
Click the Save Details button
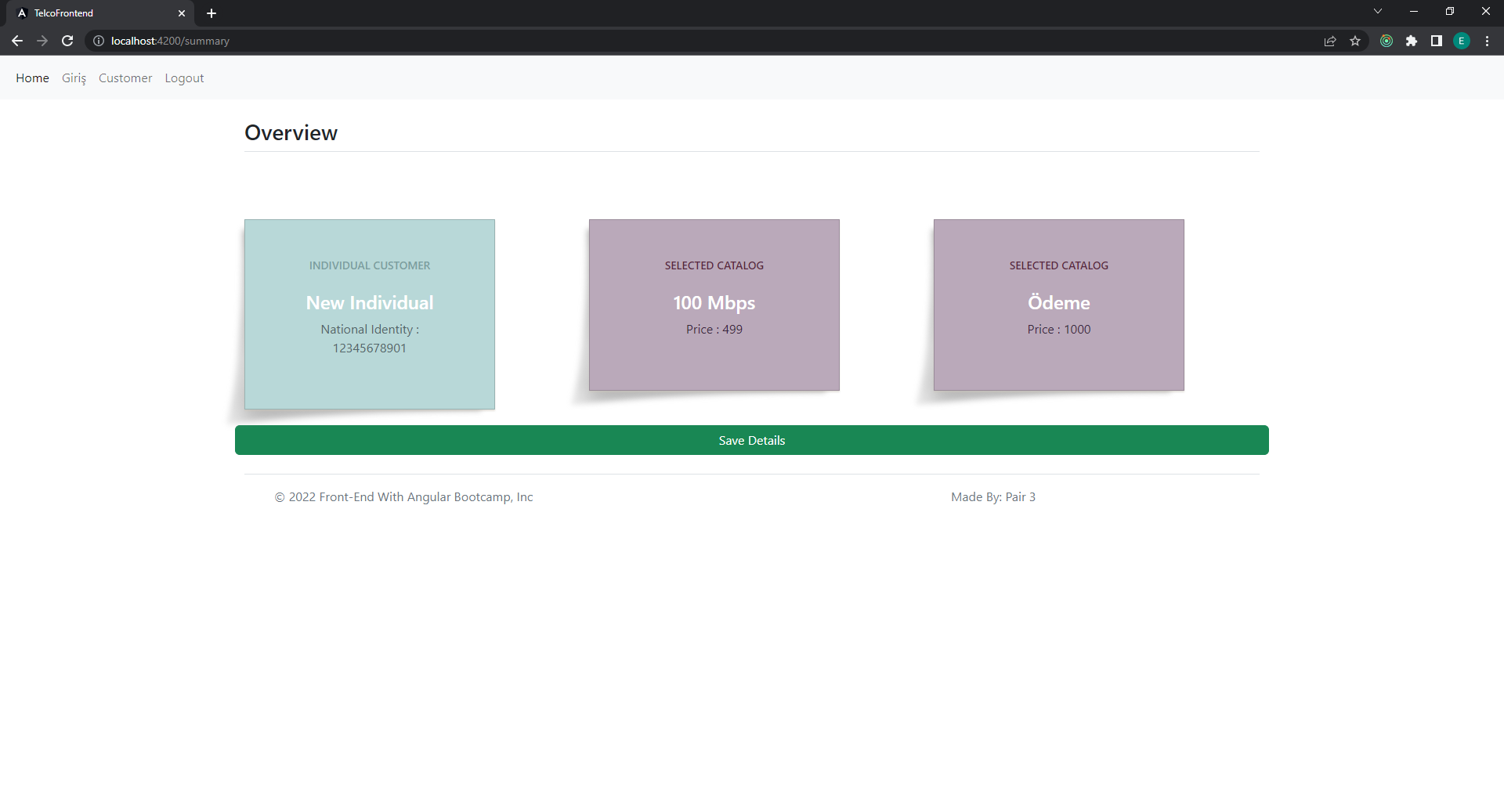[x=751, y=440]
